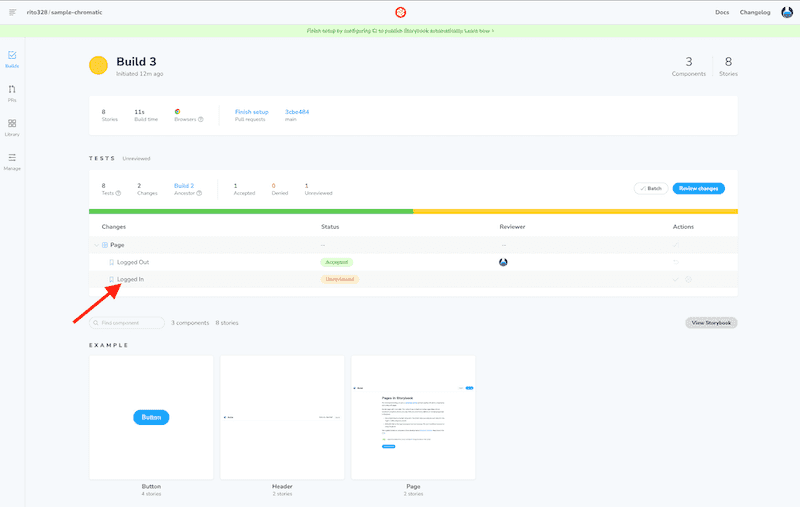Image resolution: width=800 pixels, height=507 pixels.
Task: Accept the Logged In change checkmark
Action: [676, 279]
